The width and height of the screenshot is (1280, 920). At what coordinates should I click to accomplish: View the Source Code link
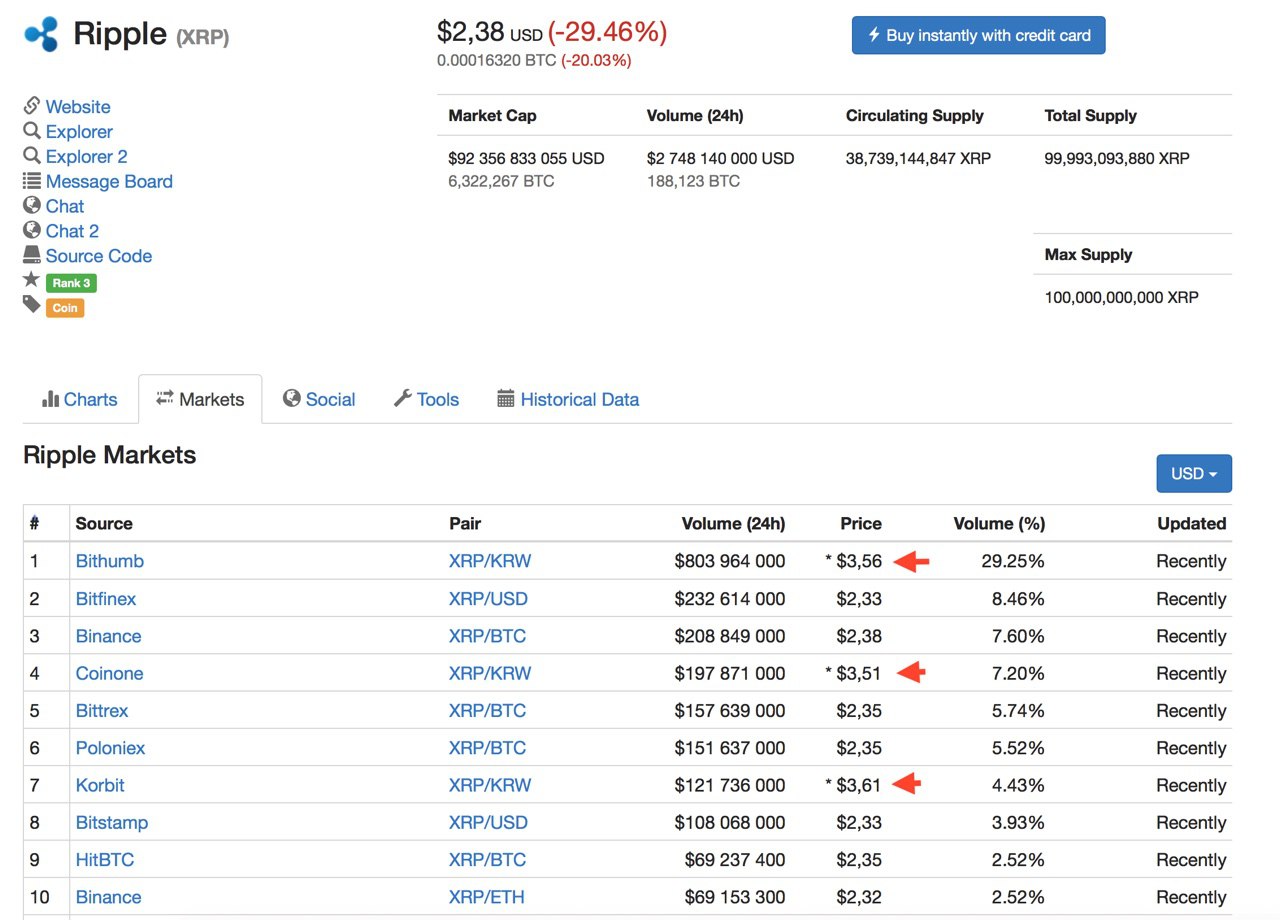click(x=99, y=256)
